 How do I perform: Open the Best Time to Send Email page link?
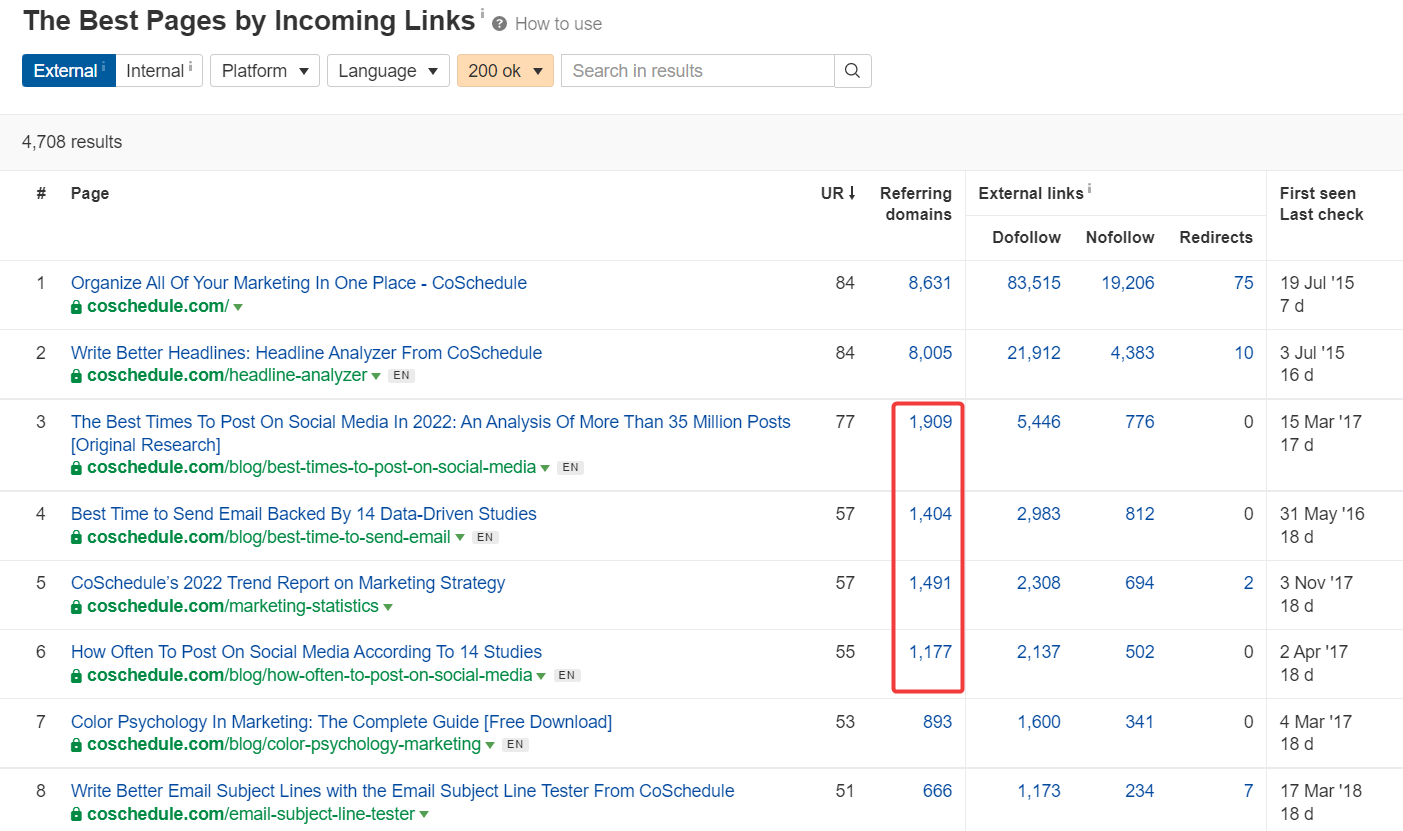pos(303,514)
